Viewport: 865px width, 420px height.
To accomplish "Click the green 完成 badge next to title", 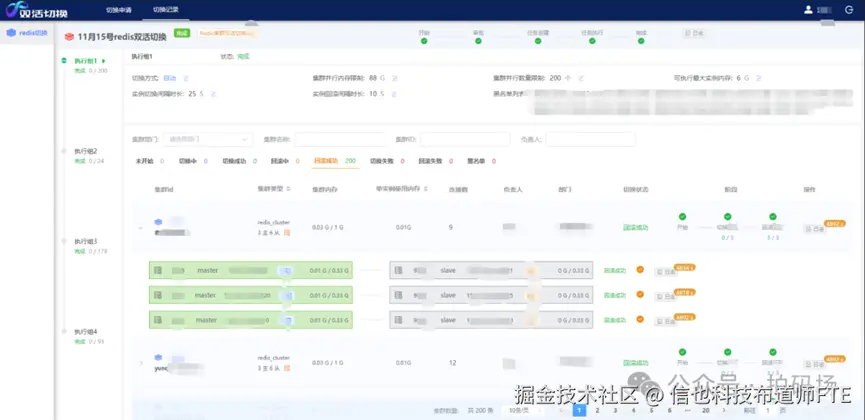I will pyautogui.click(x=182, y=33).
